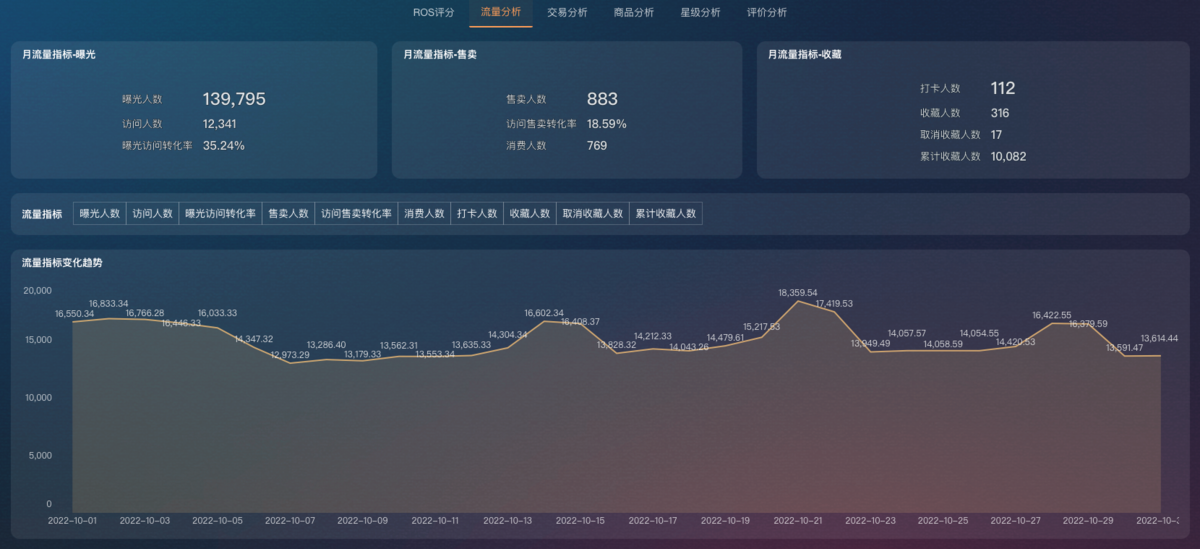The image size is (1200, 549).
Task: Open the 交易分析 tab
Action: click(567, 13)
